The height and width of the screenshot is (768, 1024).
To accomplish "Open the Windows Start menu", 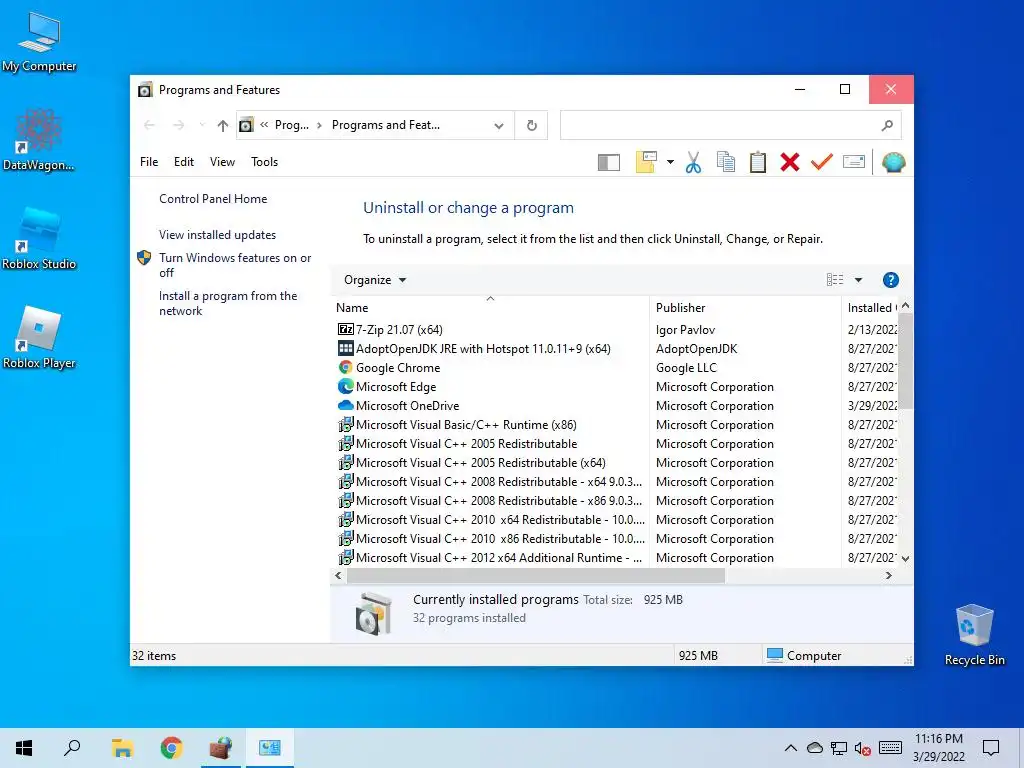I will point(24,748).
